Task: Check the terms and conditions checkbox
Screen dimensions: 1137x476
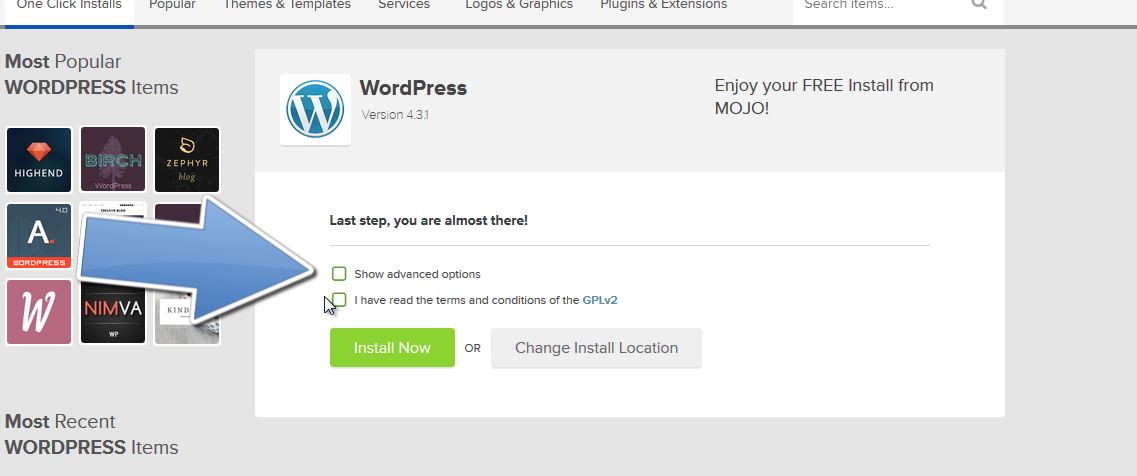Action: (x=339, y=300)
